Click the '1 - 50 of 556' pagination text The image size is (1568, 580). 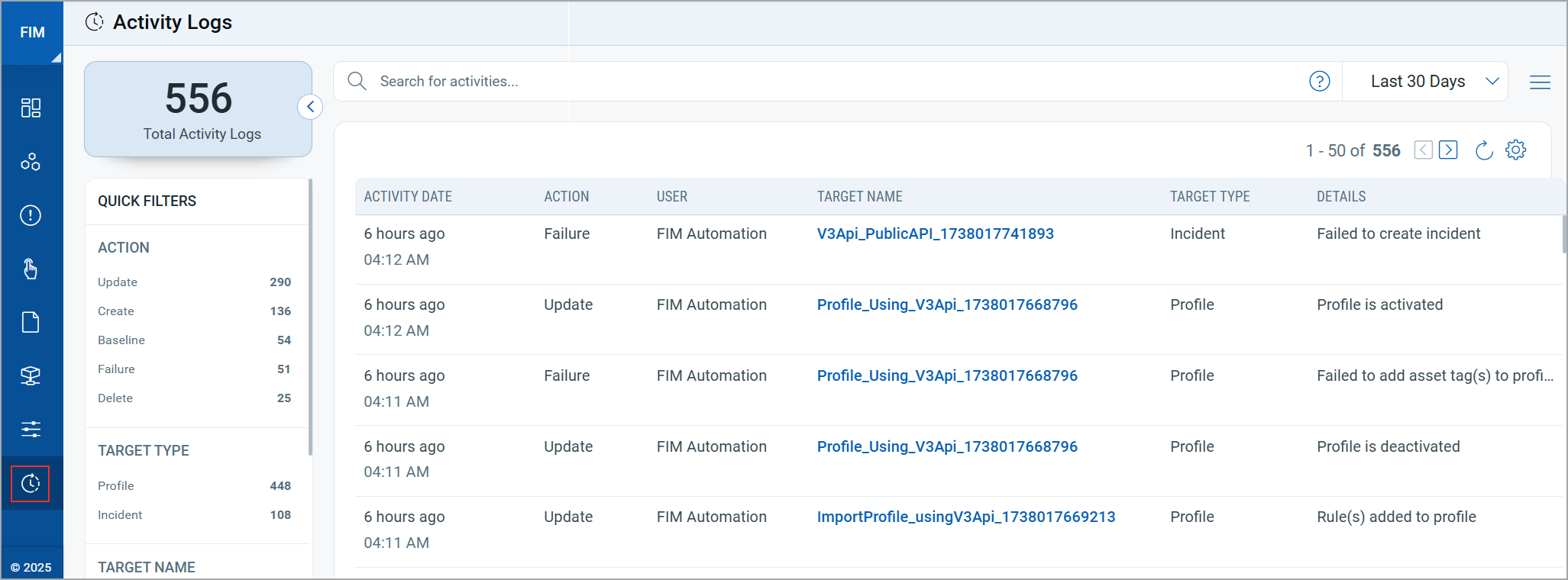(1353, 150)
